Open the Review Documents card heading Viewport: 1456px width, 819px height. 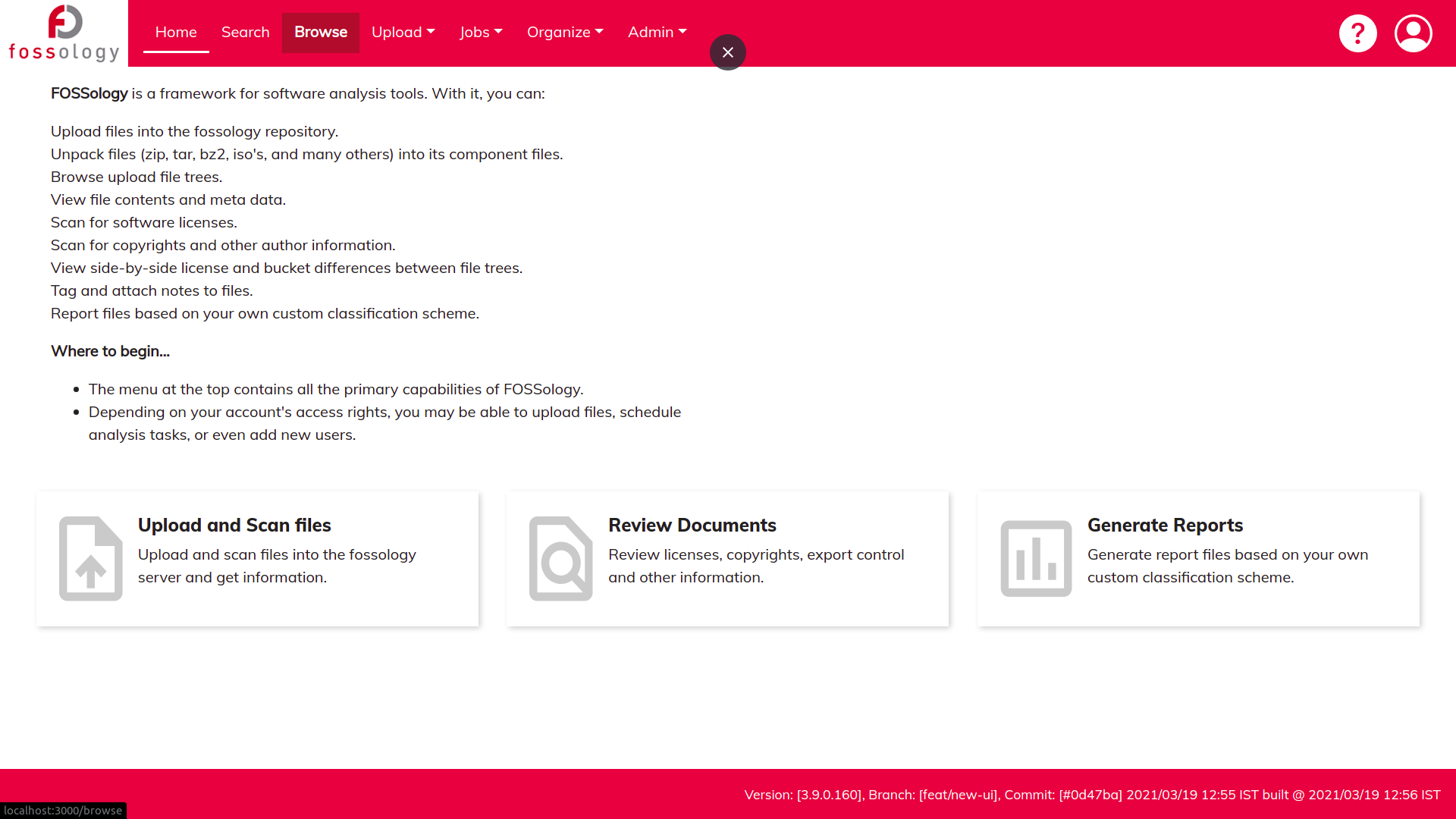pos(692,525)
